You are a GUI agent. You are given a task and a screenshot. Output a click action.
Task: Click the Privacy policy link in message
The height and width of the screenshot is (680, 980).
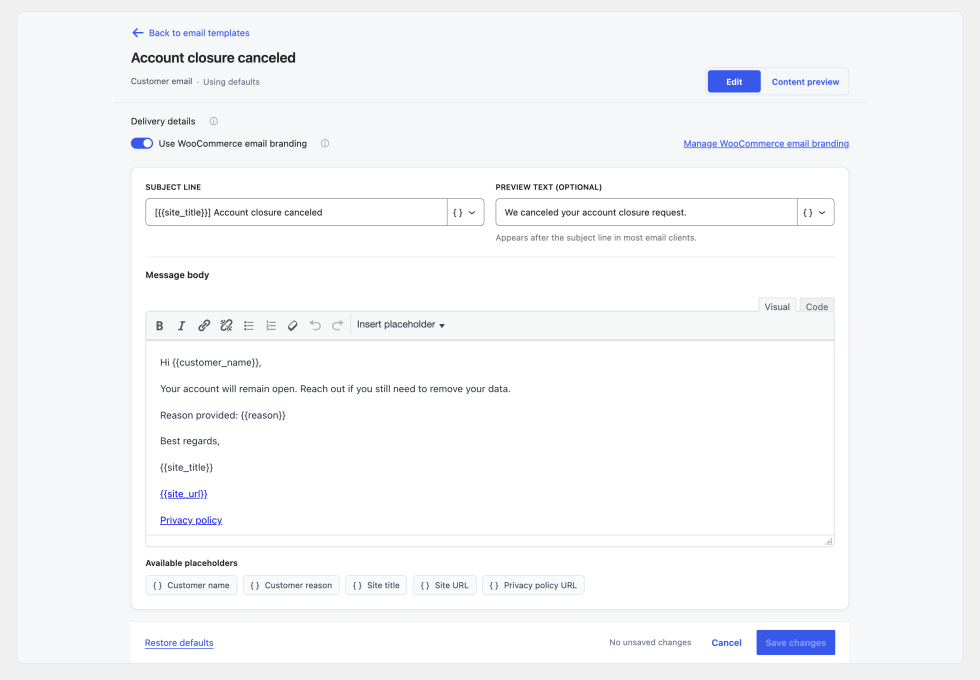coord(191,520)
